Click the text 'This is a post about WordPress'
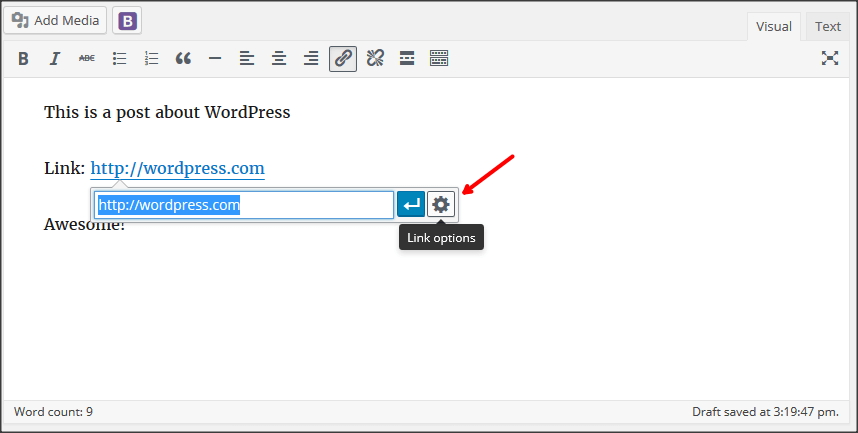This screenshot has height=433, width=858. coord(167,113)
